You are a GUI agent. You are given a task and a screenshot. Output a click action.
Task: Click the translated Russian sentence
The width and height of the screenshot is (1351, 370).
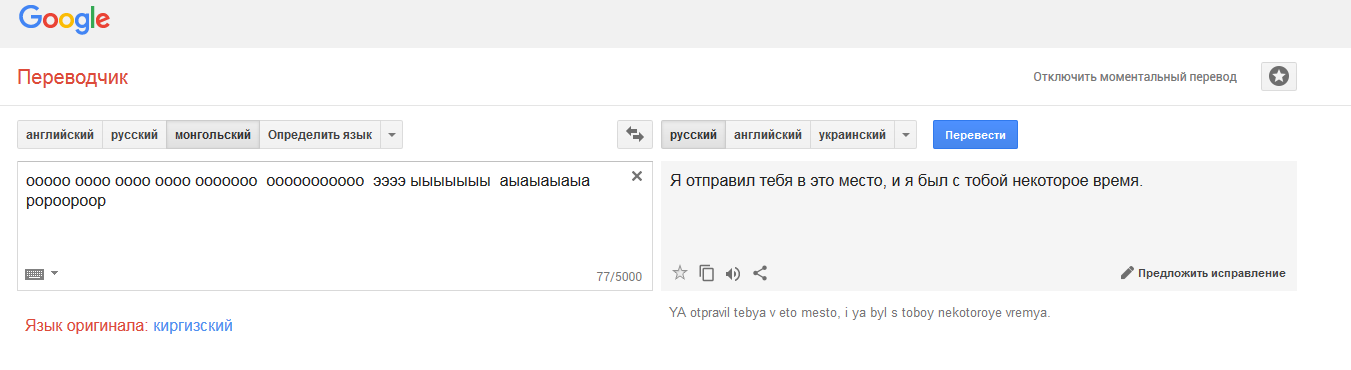906,182
